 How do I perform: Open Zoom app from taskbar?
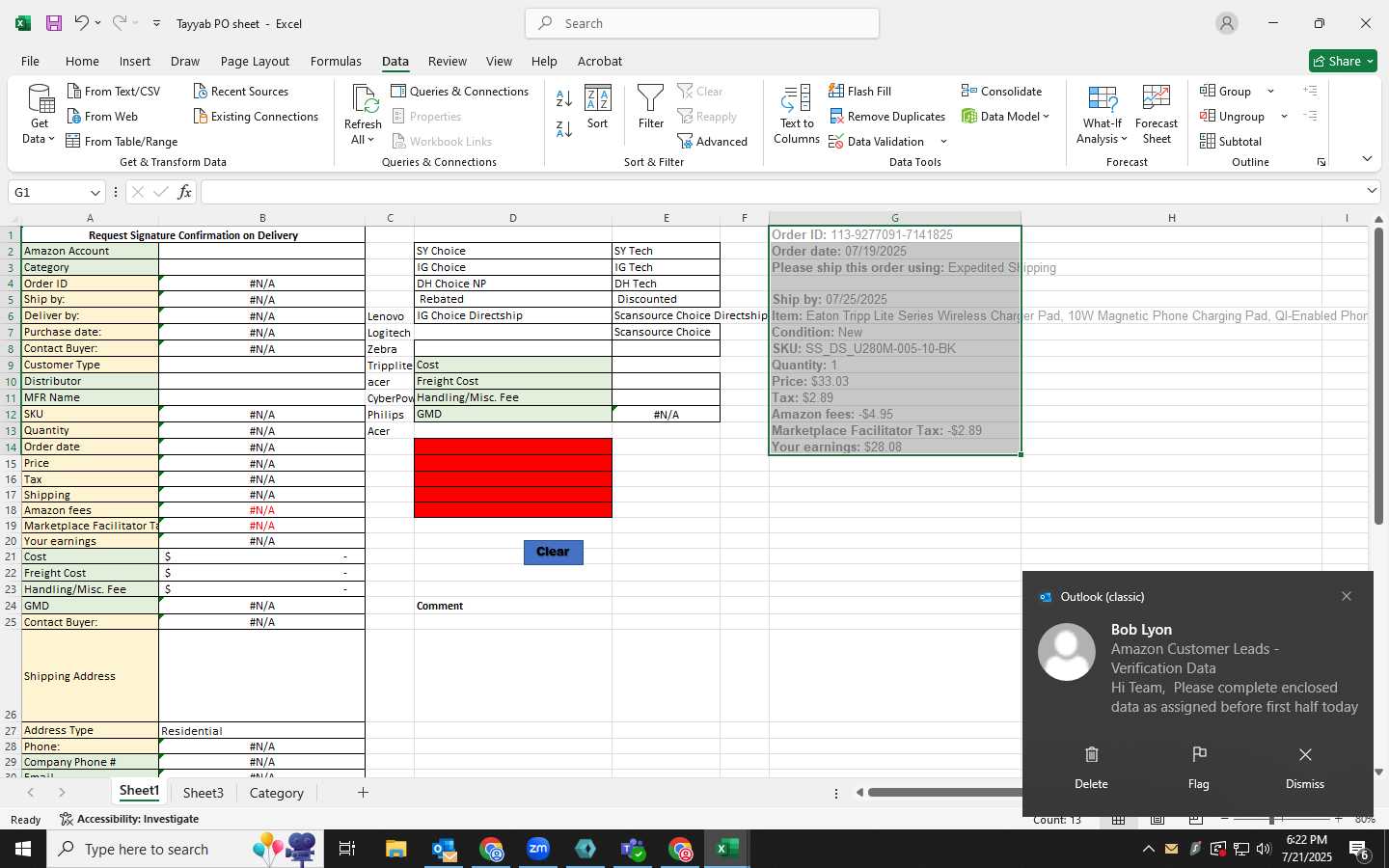pos(538,849)
